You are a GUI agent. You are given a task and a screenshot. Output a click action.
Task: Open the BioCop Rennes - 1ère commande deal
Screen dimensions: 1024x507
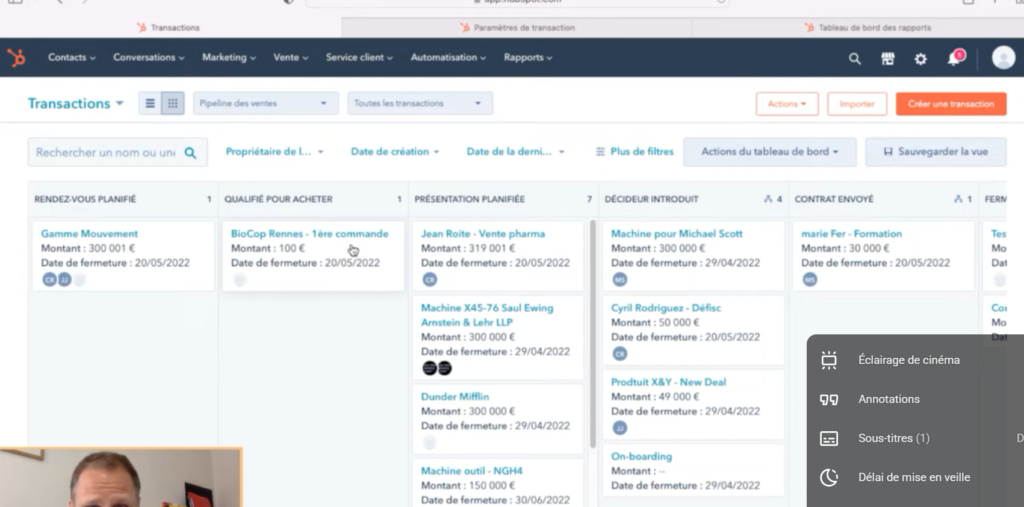(x=309, y=234)
